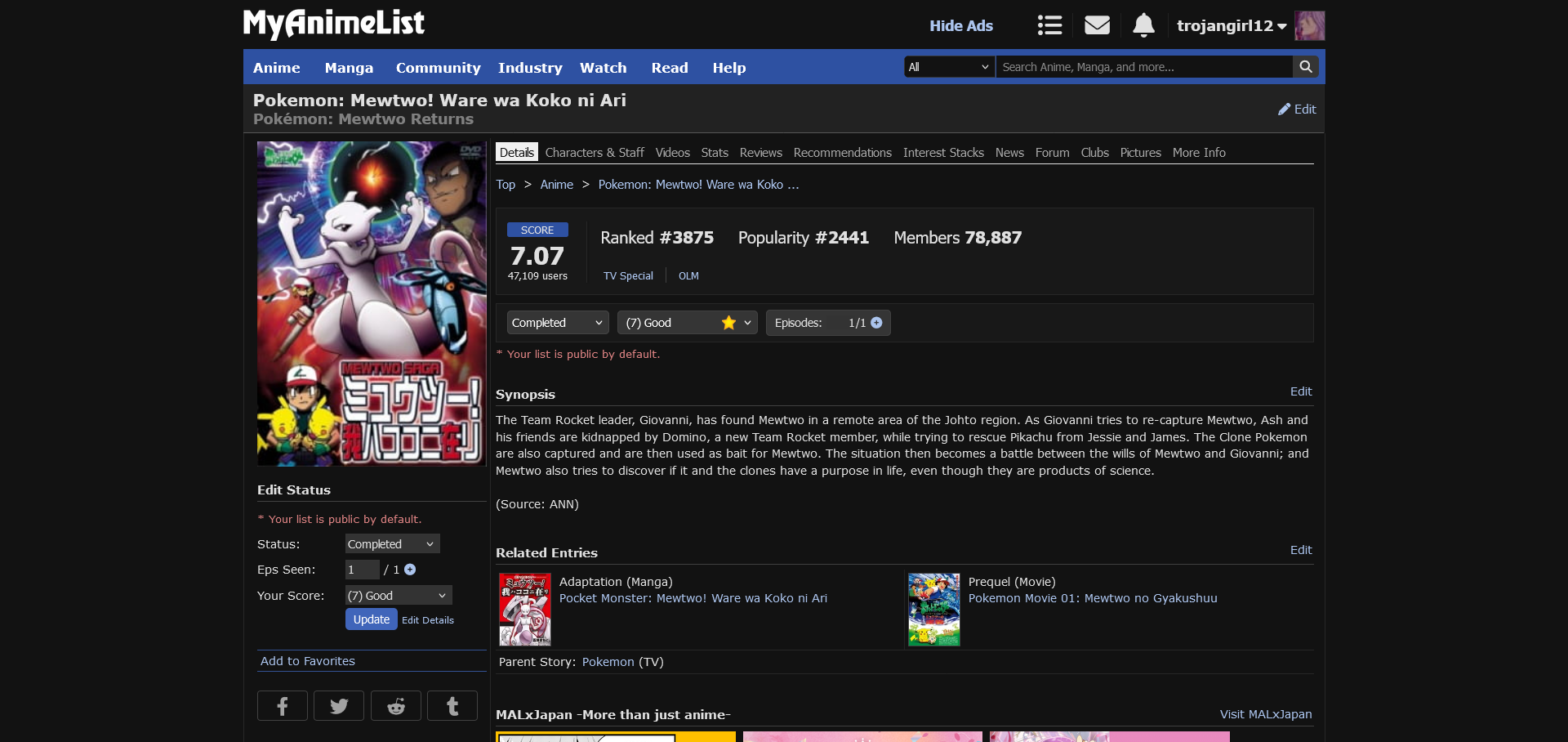The image size is (1568, 742).
Task: Open the Help navigation menu
Action: coord(729,68)
